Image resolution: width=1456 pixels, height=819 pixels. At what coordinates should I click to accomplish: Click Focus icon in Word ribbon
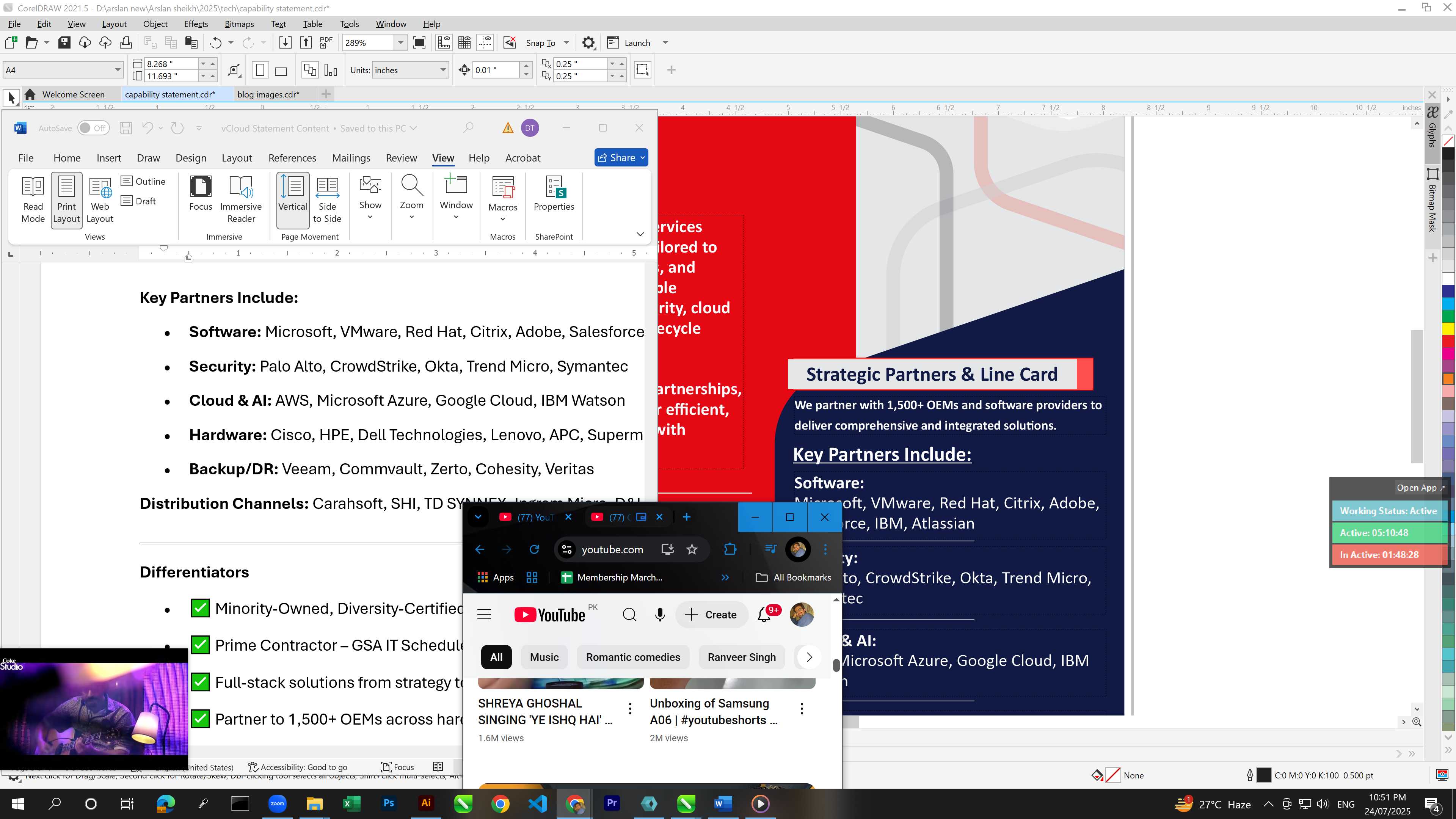201,193
